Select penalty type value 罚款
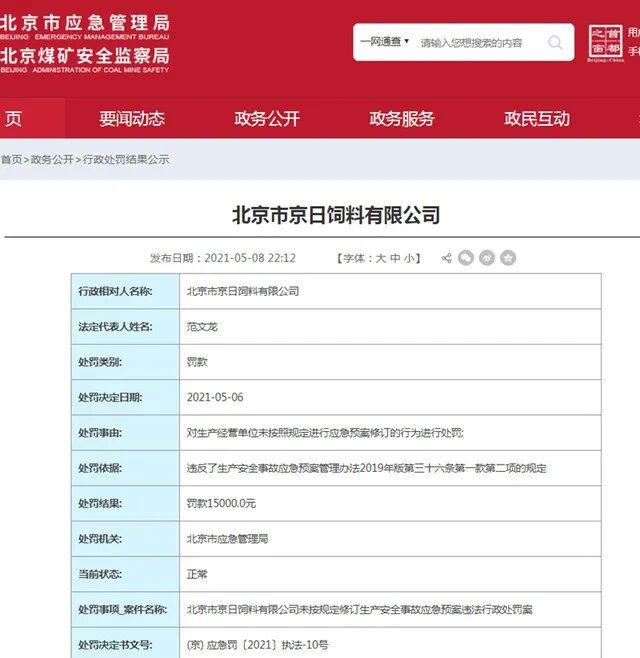 click(197, 362)
